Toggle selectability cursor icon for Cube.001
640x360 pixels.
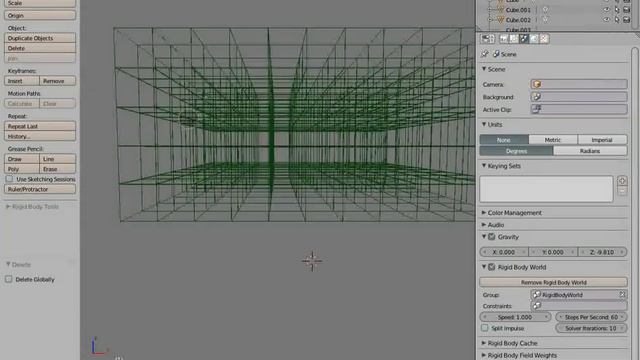[x=617, y=10]
